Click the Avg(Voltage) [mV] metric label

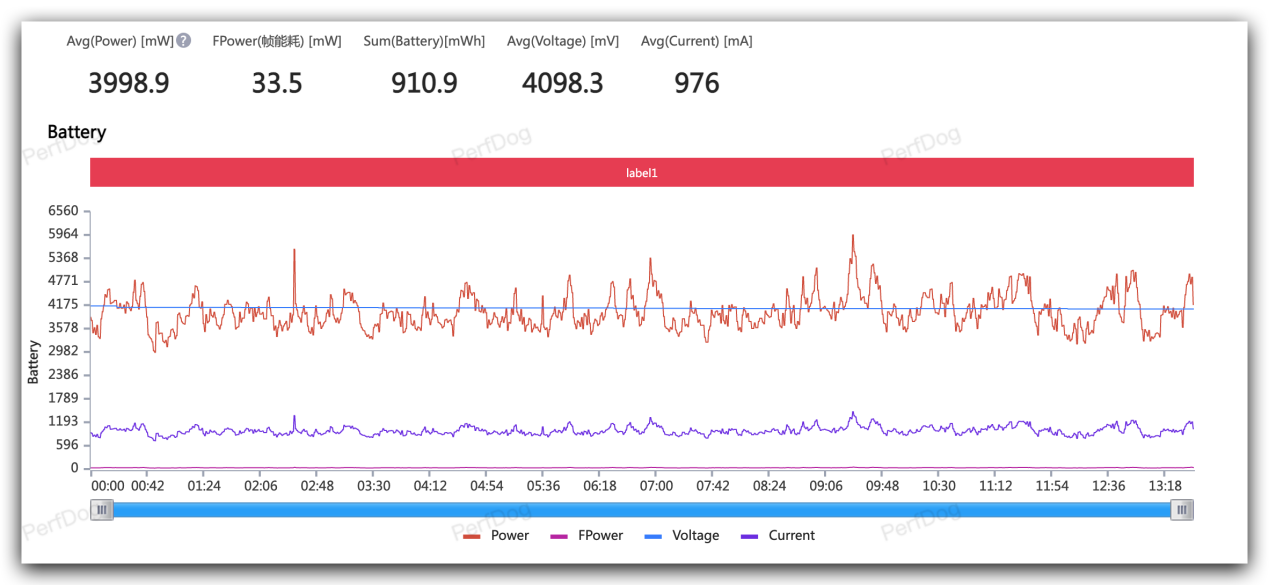coord(563,41)
